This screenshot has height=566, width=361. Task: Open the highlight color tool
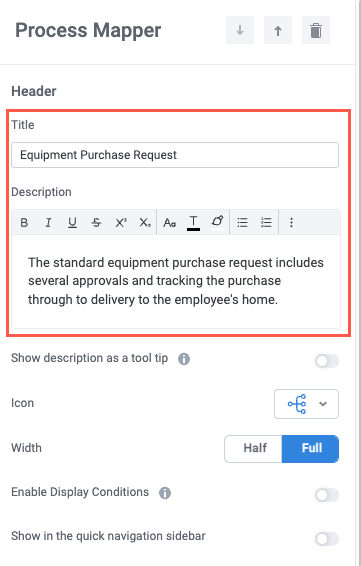tap(217, 222)
